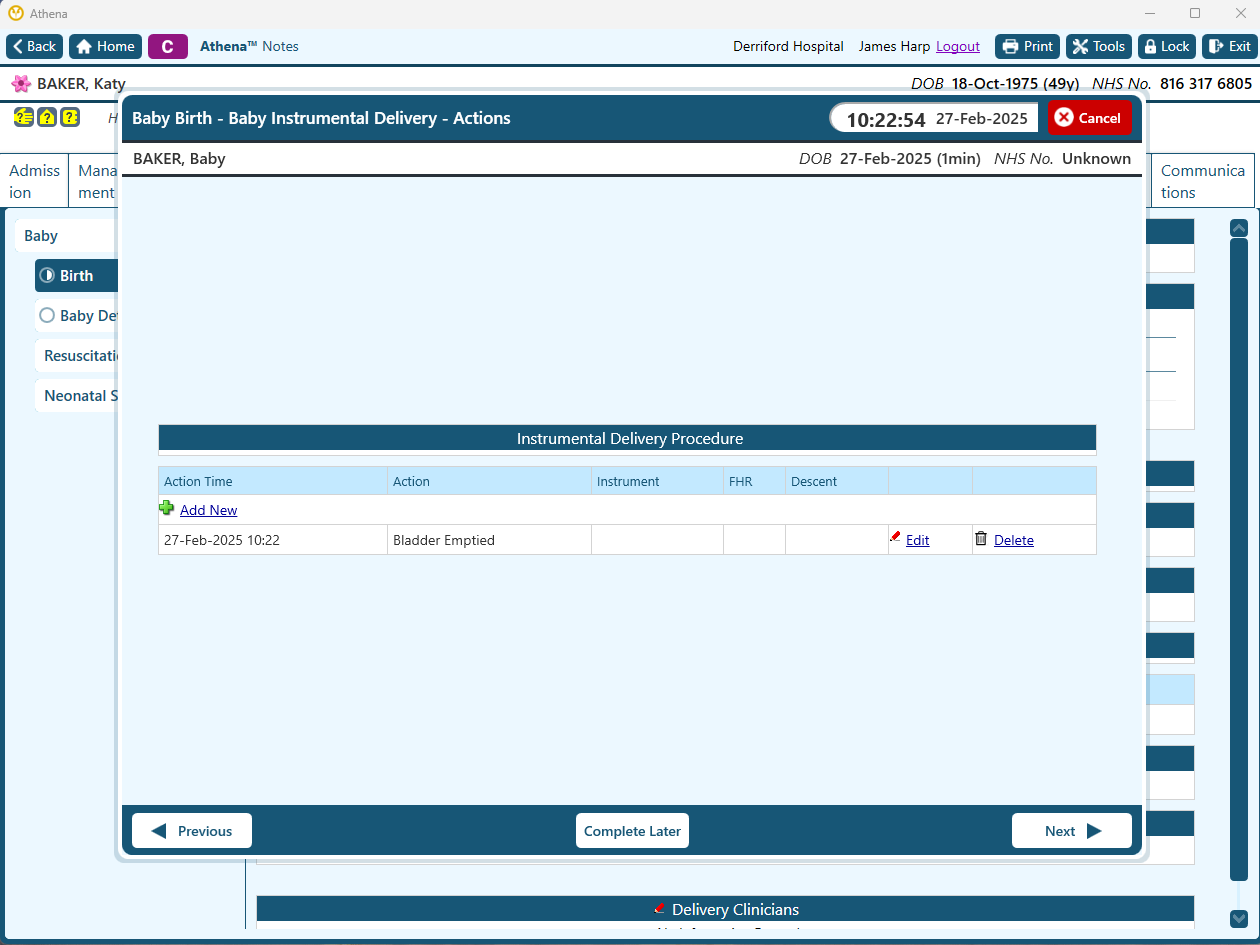1260x945 pixels.
Task: Delete the Bladder Emptied row
Action: [x=1013, y=540]
